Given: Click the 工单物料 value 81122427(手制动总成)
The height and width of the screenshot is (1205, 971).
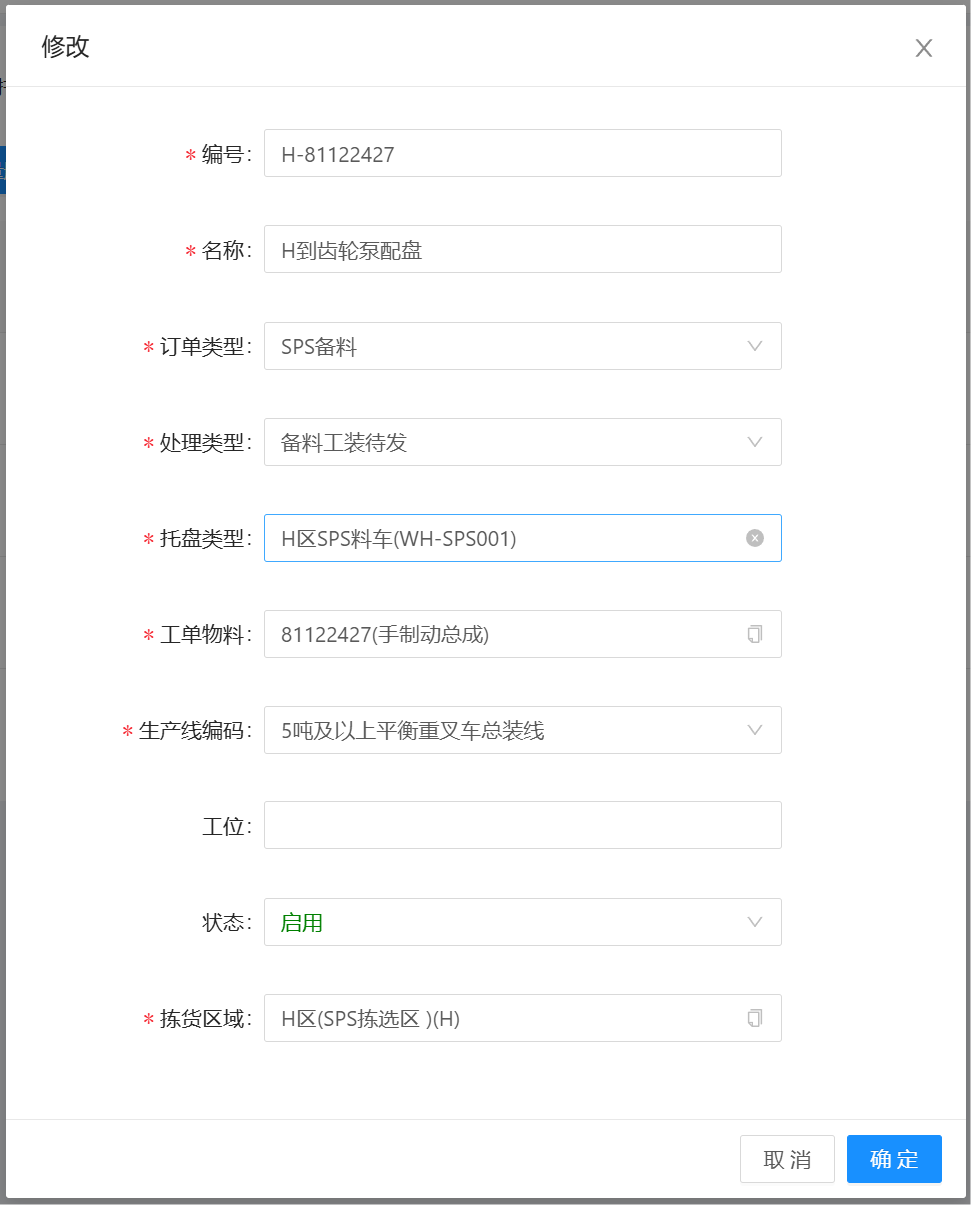Looking at the screenshot, I should point(385,635).
